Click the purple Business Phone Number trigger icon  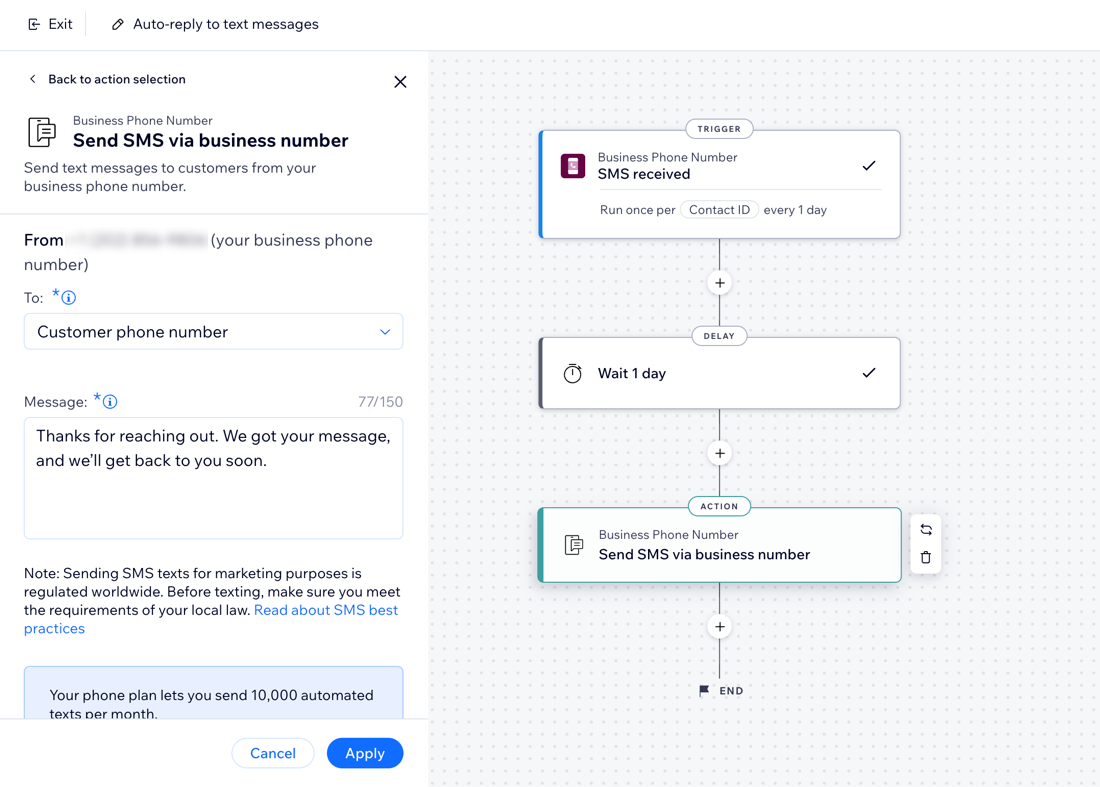click(x=573, y=166)
